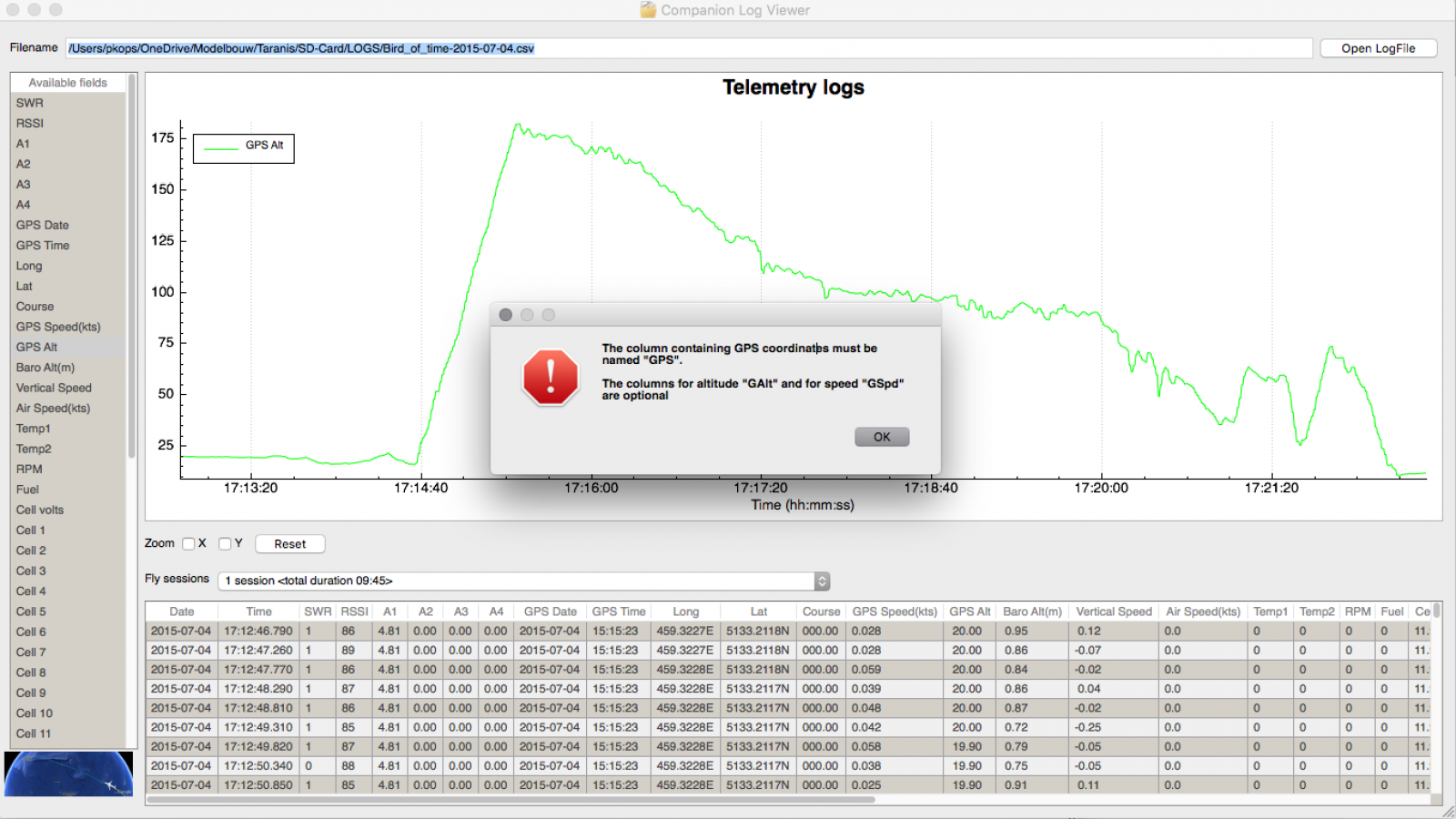This screenshot has height=819, width=1456.
Task: Click the Date column header
Action: tap(182, 612)
